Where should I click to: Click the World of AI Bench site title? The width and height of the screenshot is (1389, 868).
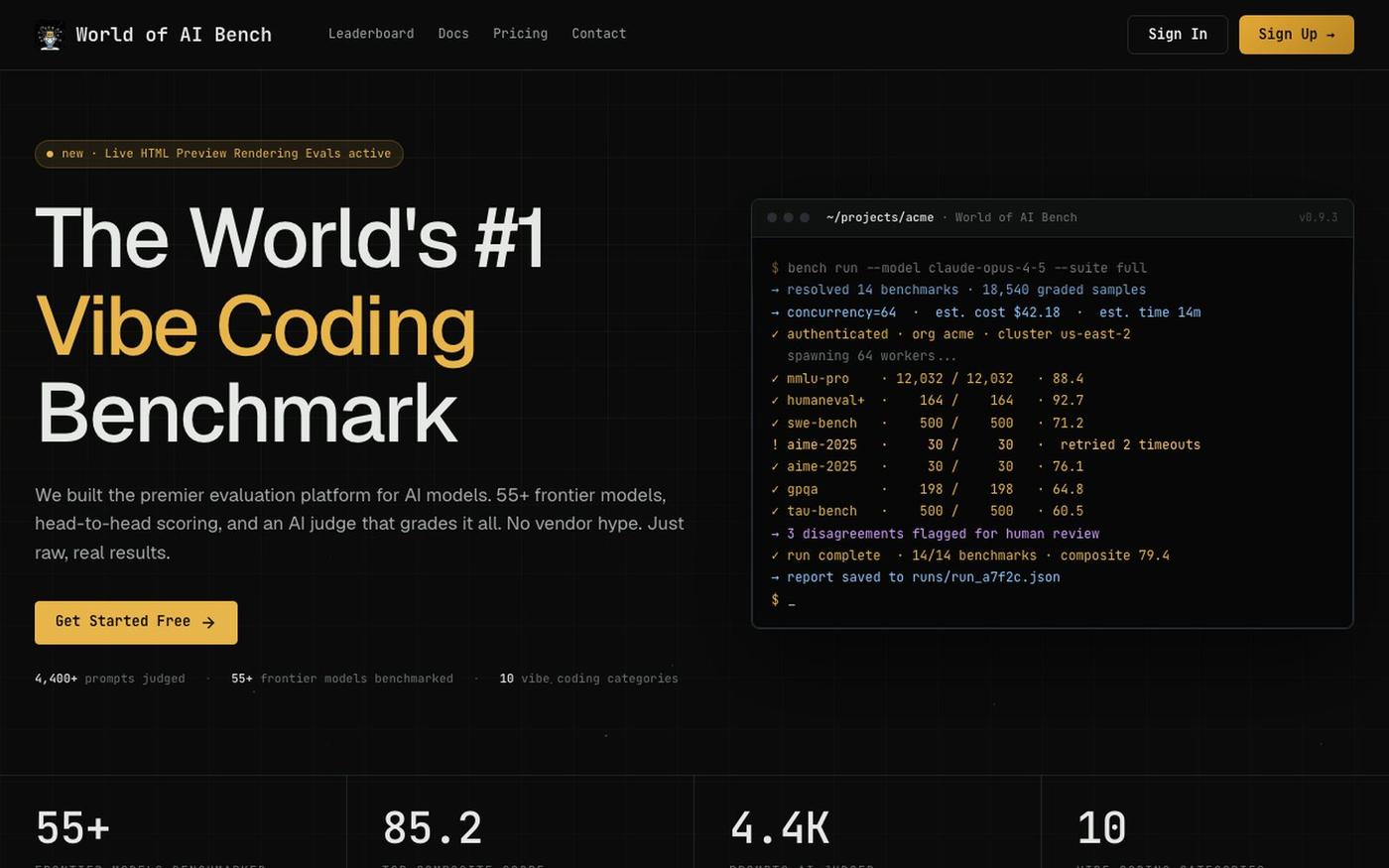point(174,35)
